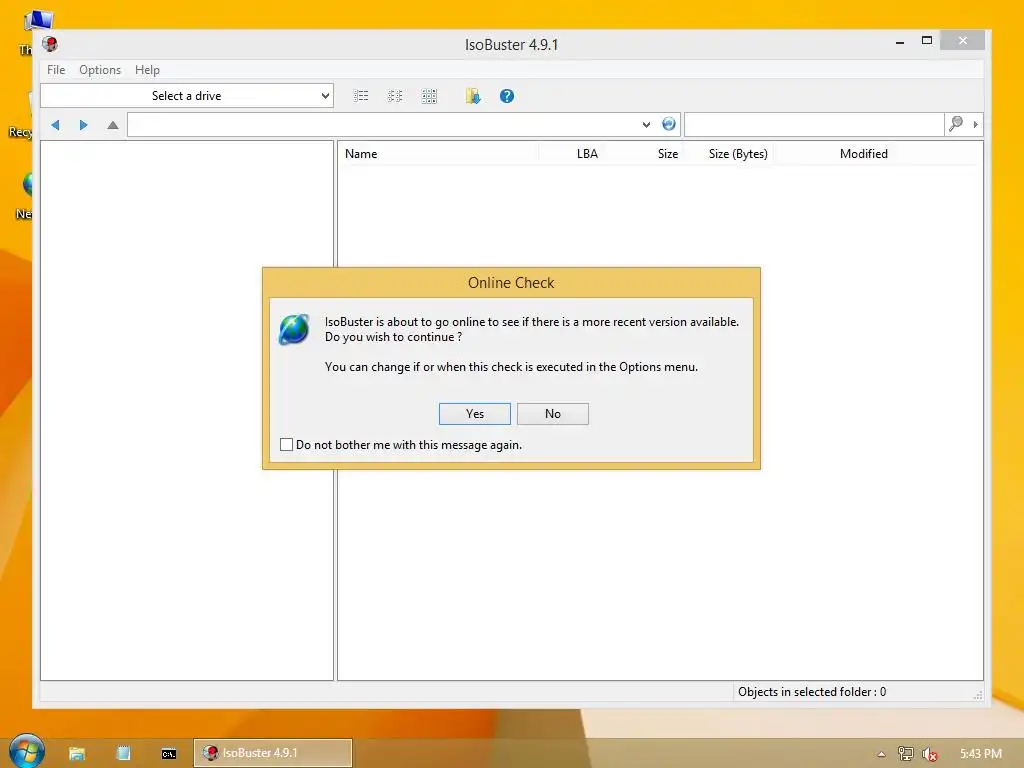Sort by the Size (Bytes) column header
Image resolution: width=1024 pixels, height=768 pixels.
pos(738,154)
